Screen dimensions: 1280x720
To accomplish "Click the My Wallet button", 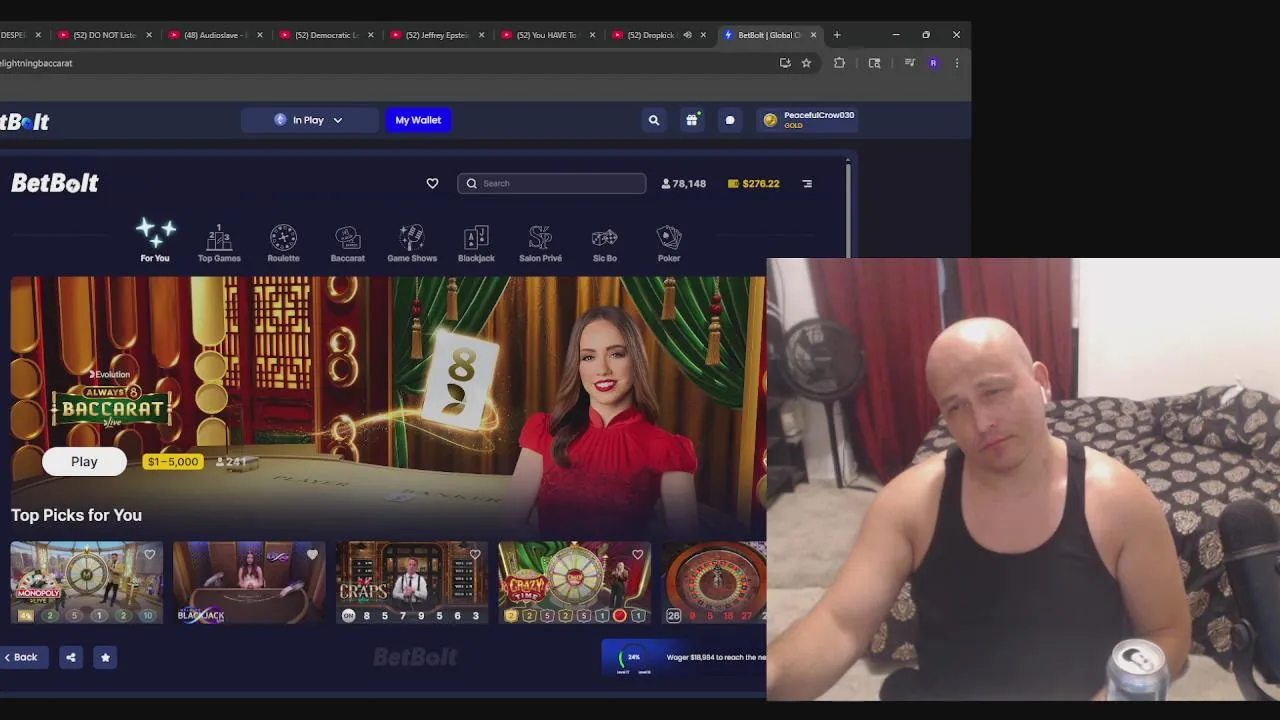I will click(x=418, y=120).
